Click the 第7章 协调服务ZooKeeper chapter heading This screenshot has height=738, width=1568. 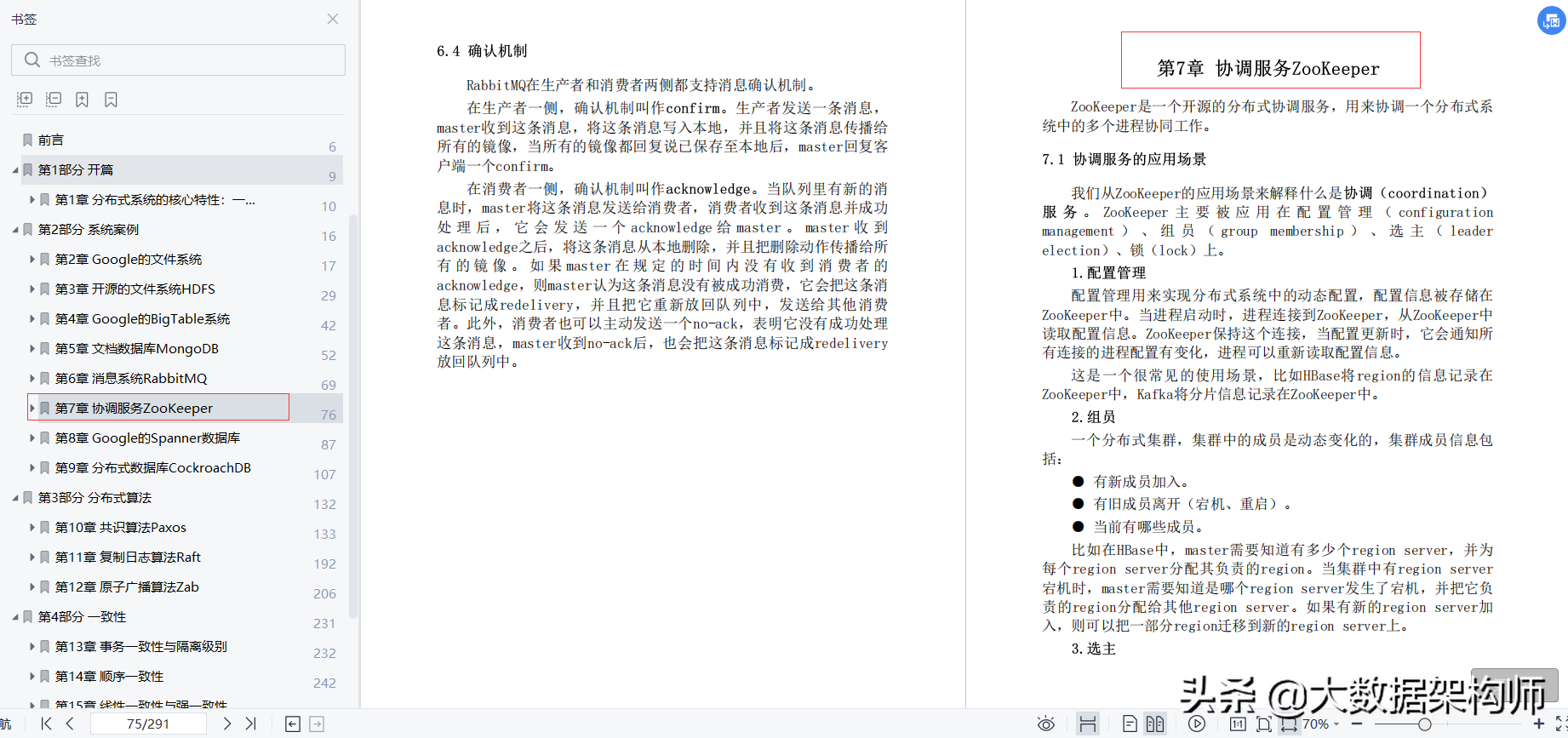coord(1268,68)
